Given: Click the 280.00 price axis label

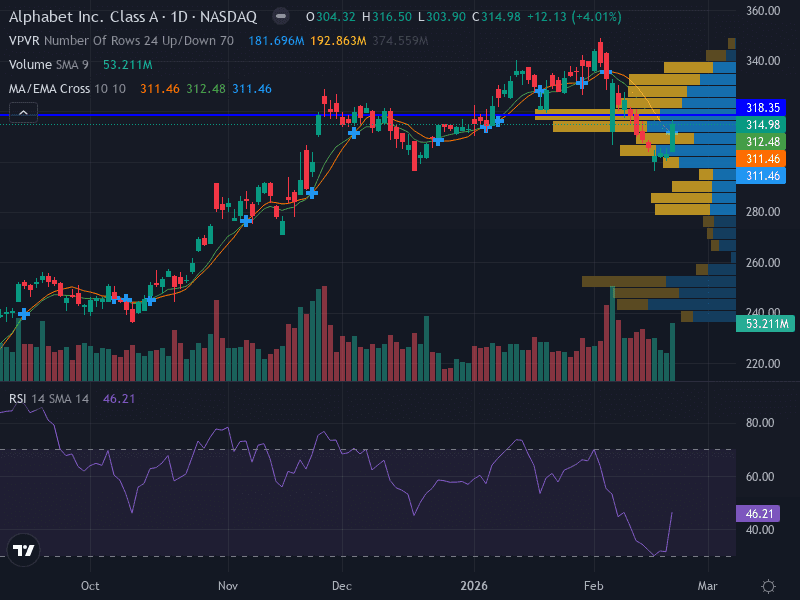Looking at the screenshot, I should [x=763, y=212].
